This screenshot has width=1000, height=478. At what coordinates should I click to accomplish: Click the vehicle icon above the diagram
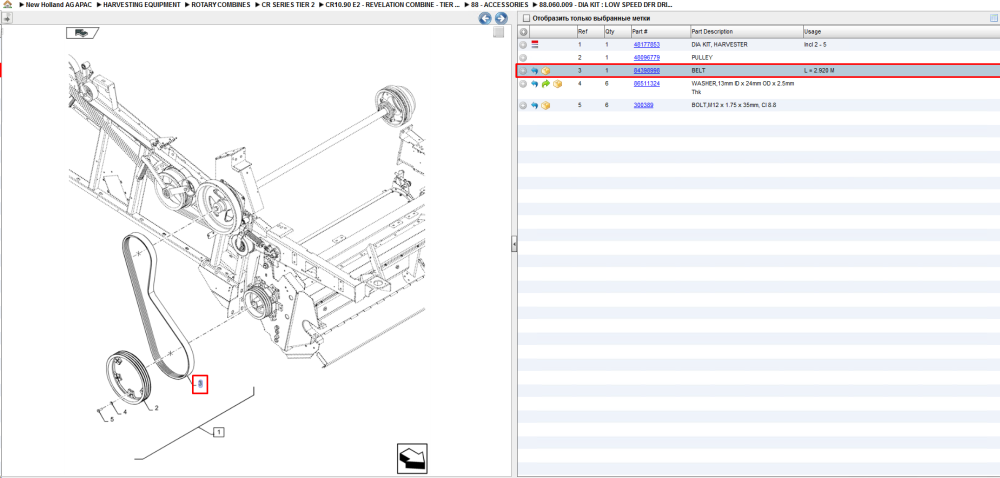point(82,33)
